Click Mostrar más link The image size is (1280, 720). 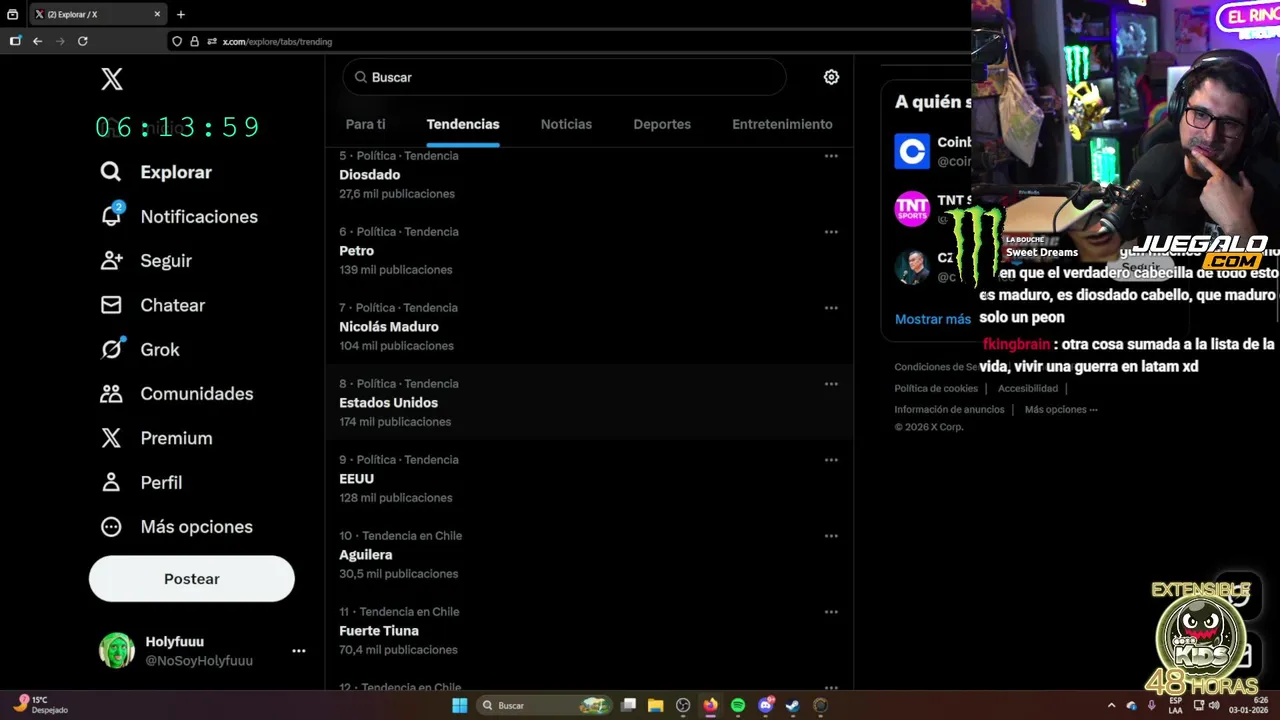pyautogui.click(x=933, y=319)
